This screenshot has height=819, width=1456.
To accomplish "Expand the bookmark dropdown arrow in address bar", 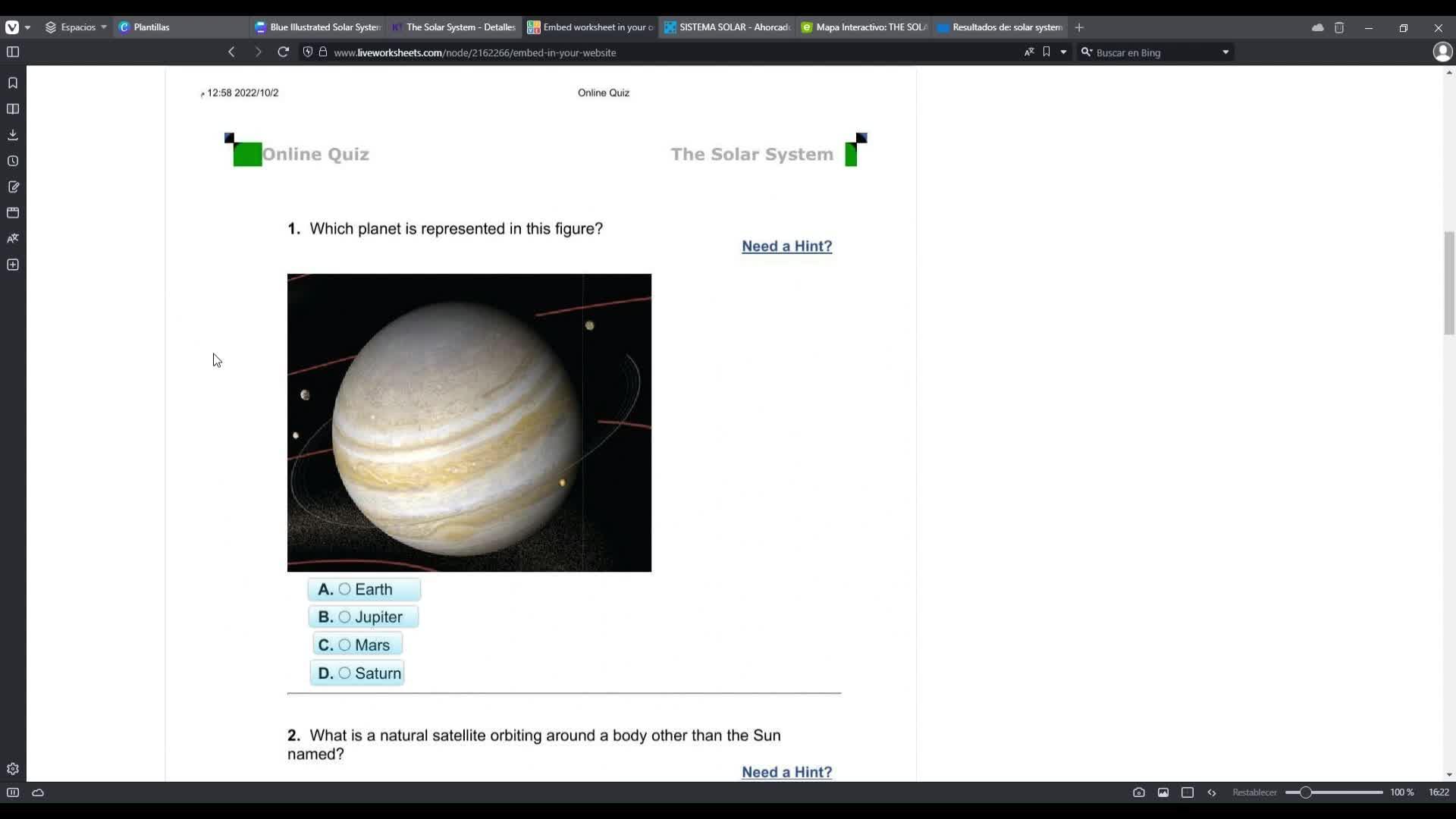I will tap(1063, 52).
